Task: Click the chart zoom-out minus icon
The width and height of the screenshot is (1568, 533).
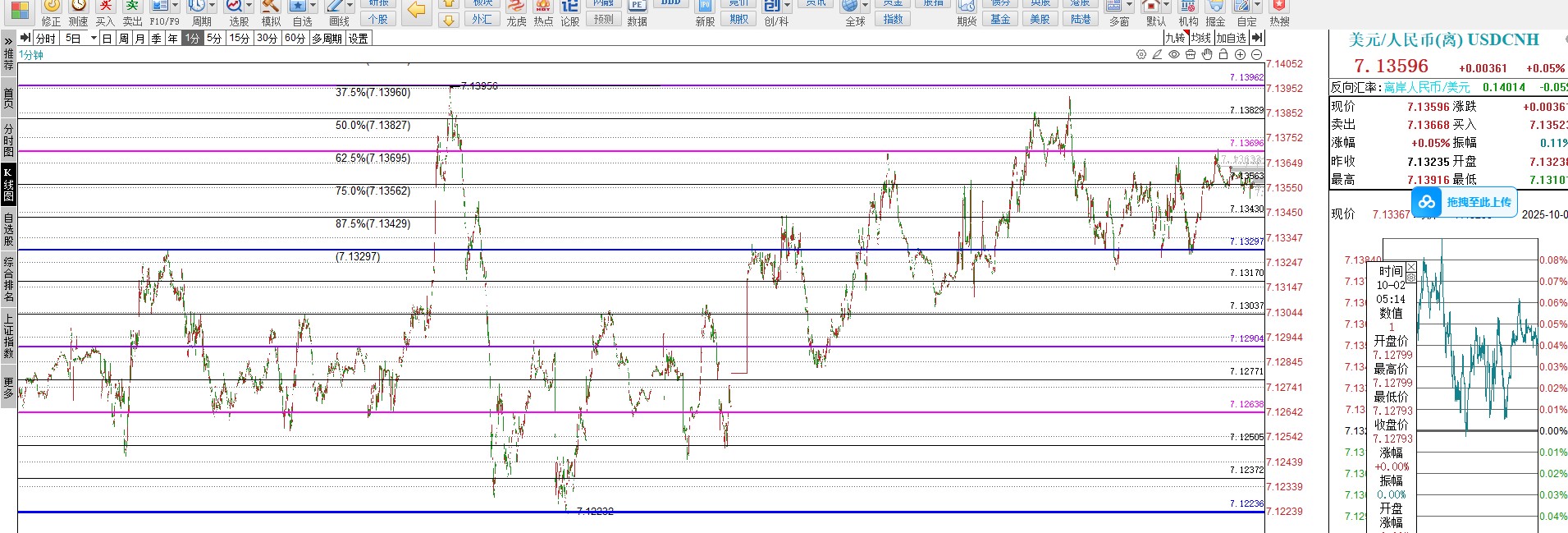Action: coord(1256,54)
